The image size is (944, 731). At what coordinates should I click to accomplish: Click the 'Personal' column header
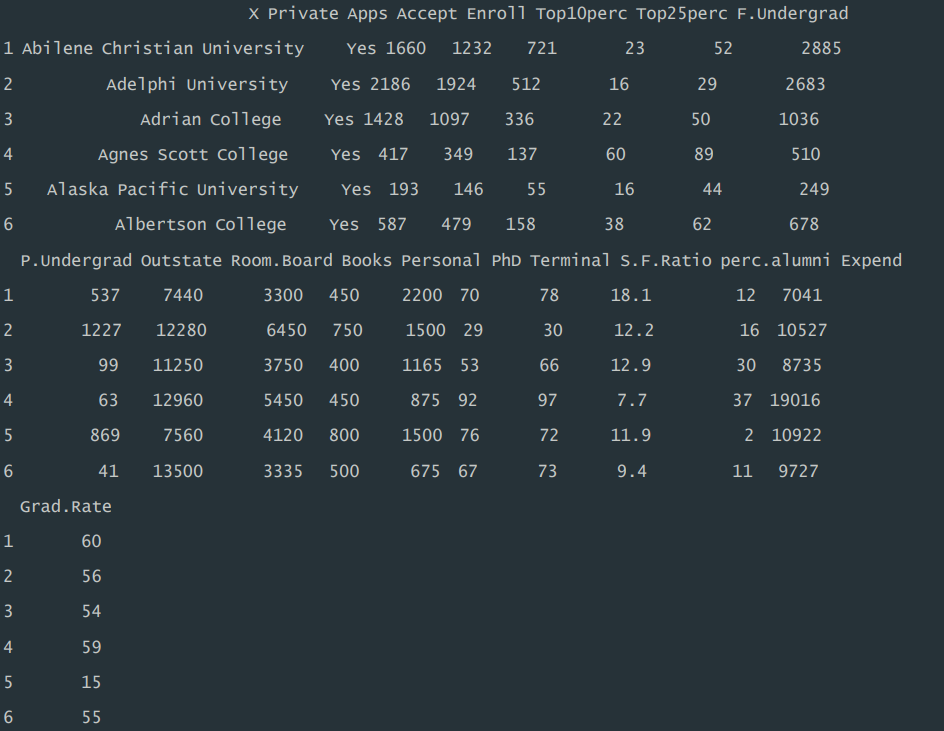coord(441,261)
